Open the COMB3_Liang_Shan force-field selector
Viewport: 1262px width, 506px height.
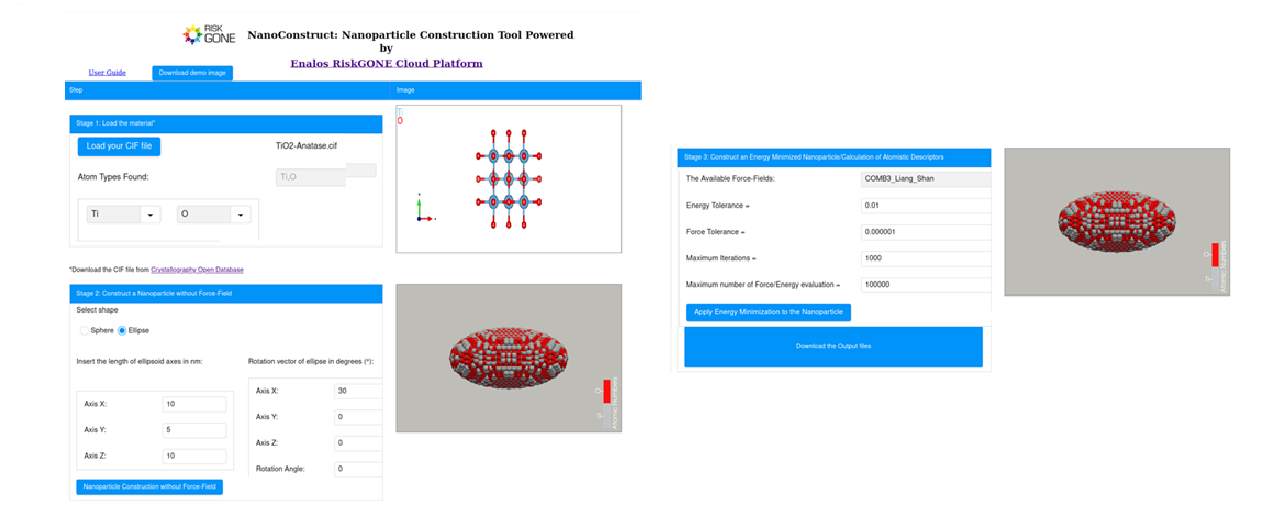(925, 179)
